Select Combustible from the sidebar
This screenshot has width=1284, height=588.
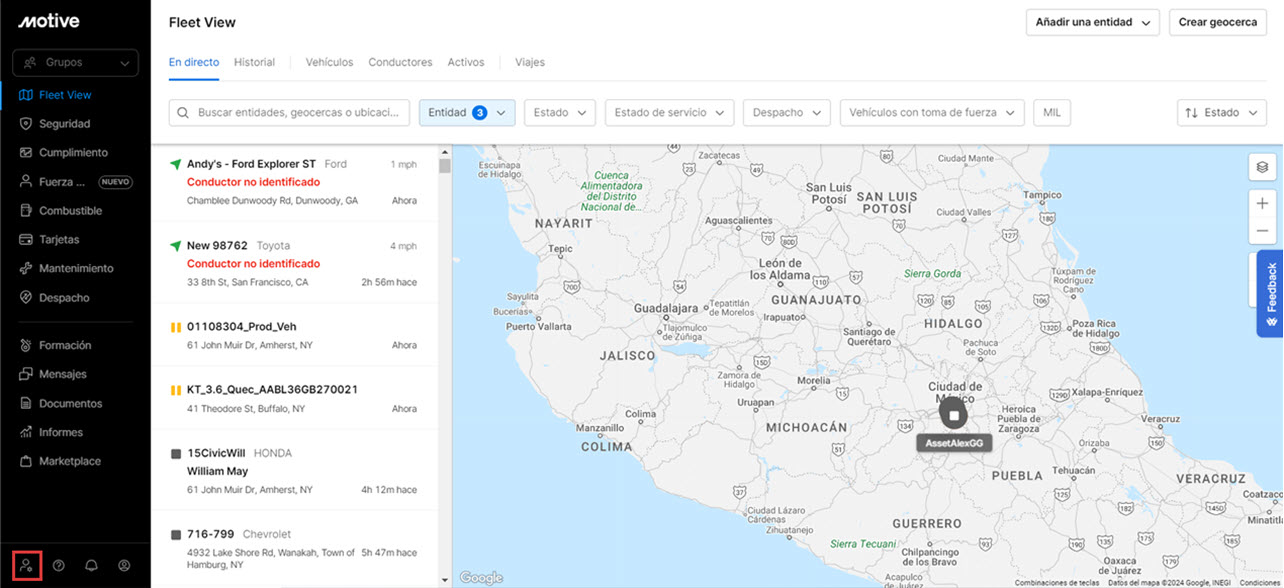pos(73,210)
